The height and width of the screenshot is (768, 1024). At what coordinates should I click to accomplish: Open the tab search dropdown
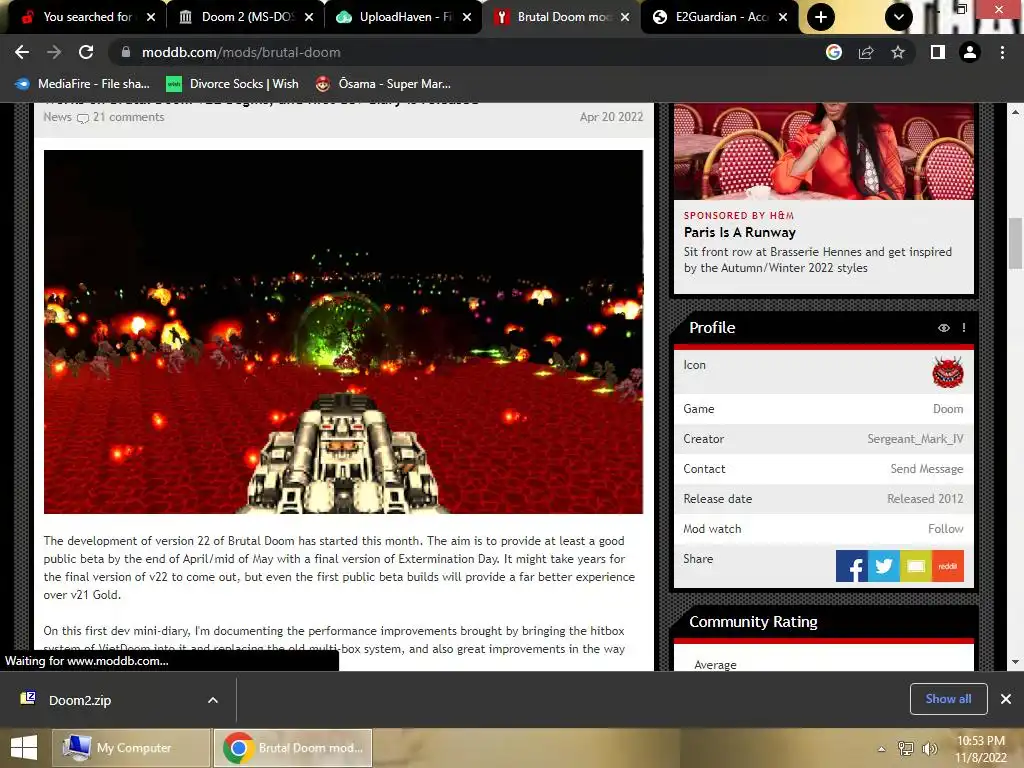click(x=899, y=17)
